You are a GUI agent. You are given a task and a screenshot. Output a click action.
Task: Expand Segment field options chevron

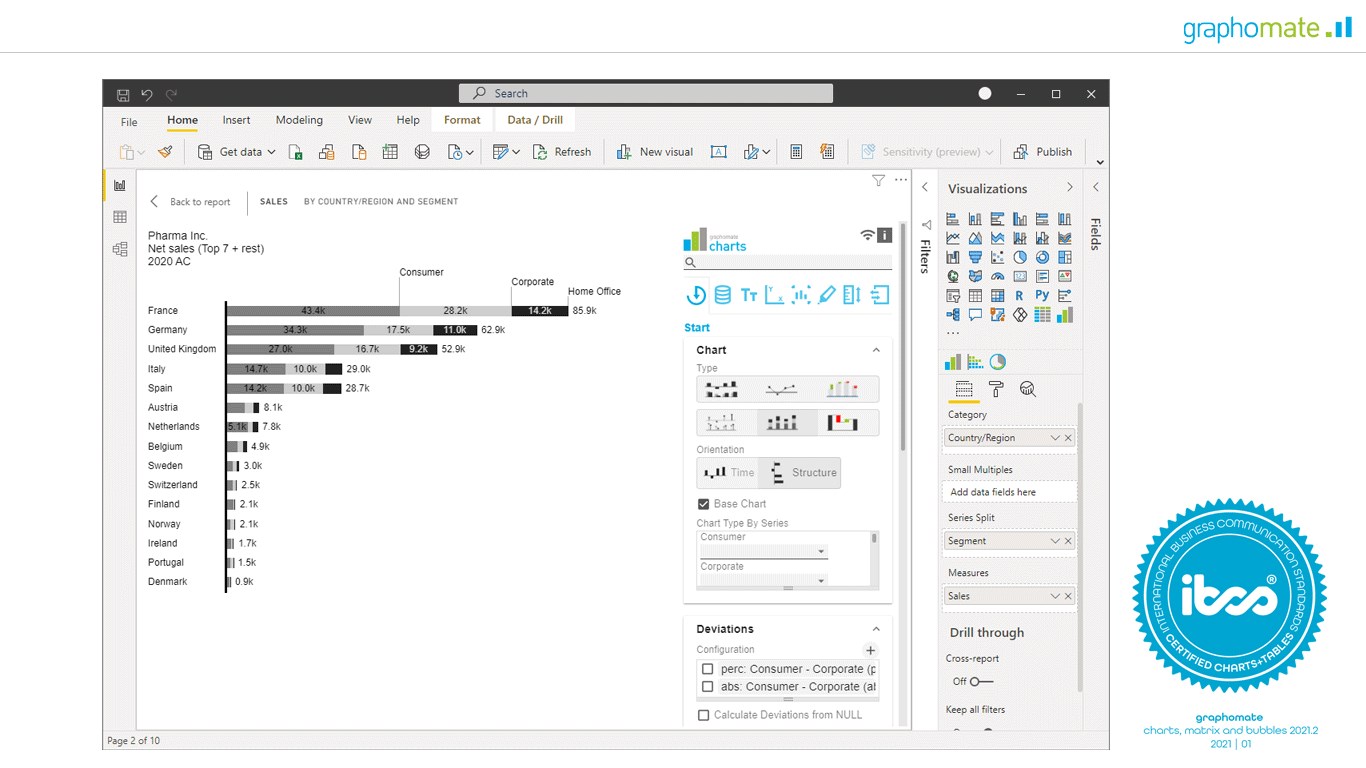pos(1054,541)
